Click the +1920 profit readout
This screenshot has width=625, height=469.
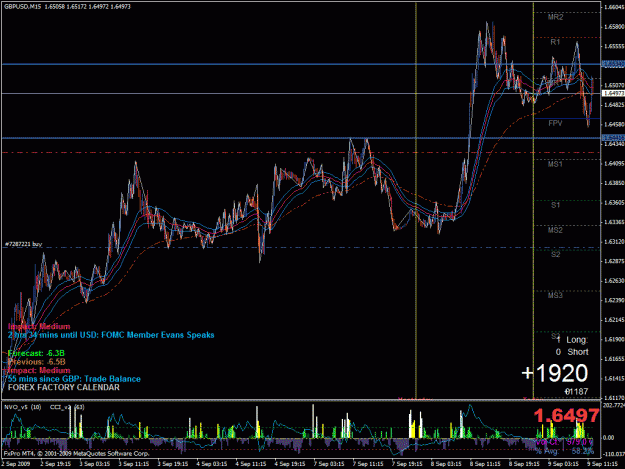tap(554, 373)
